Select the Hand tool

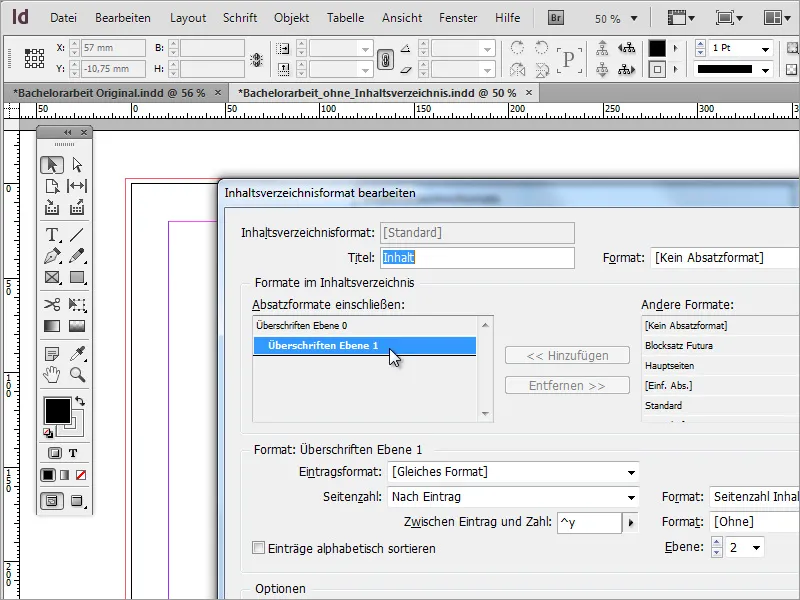52,375
